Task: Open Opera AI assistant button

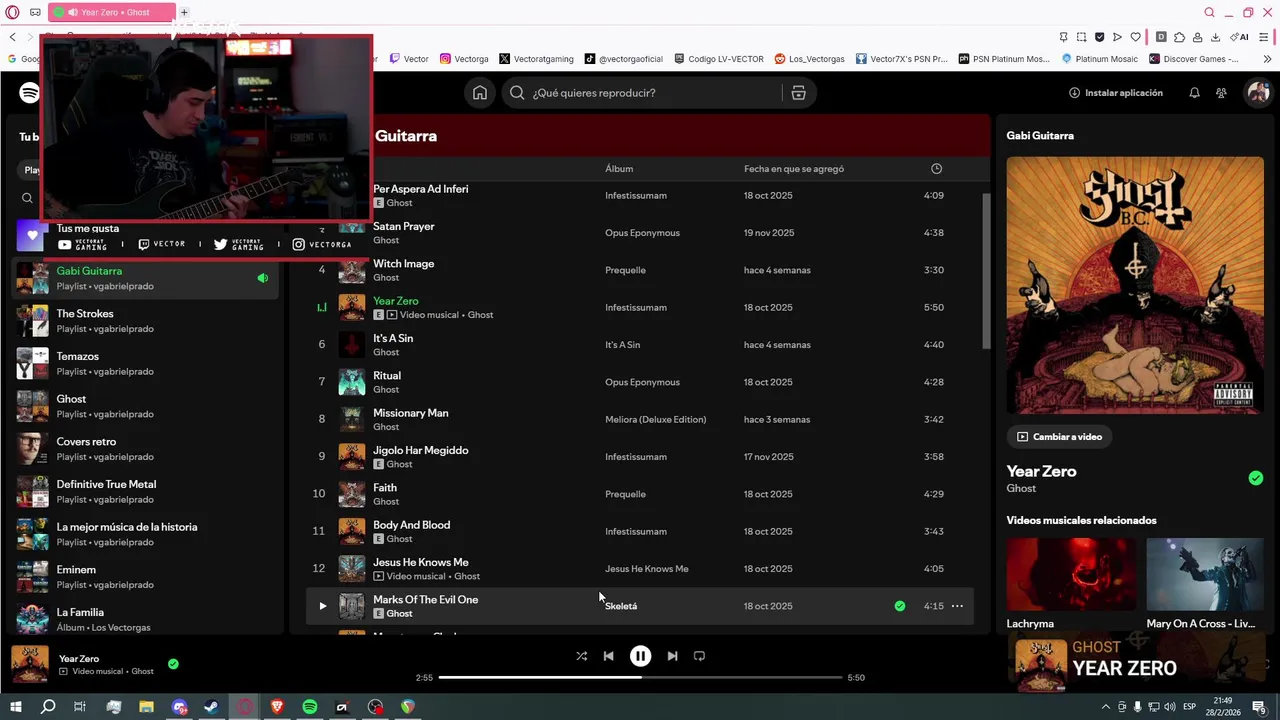Action: point(1240,37)
